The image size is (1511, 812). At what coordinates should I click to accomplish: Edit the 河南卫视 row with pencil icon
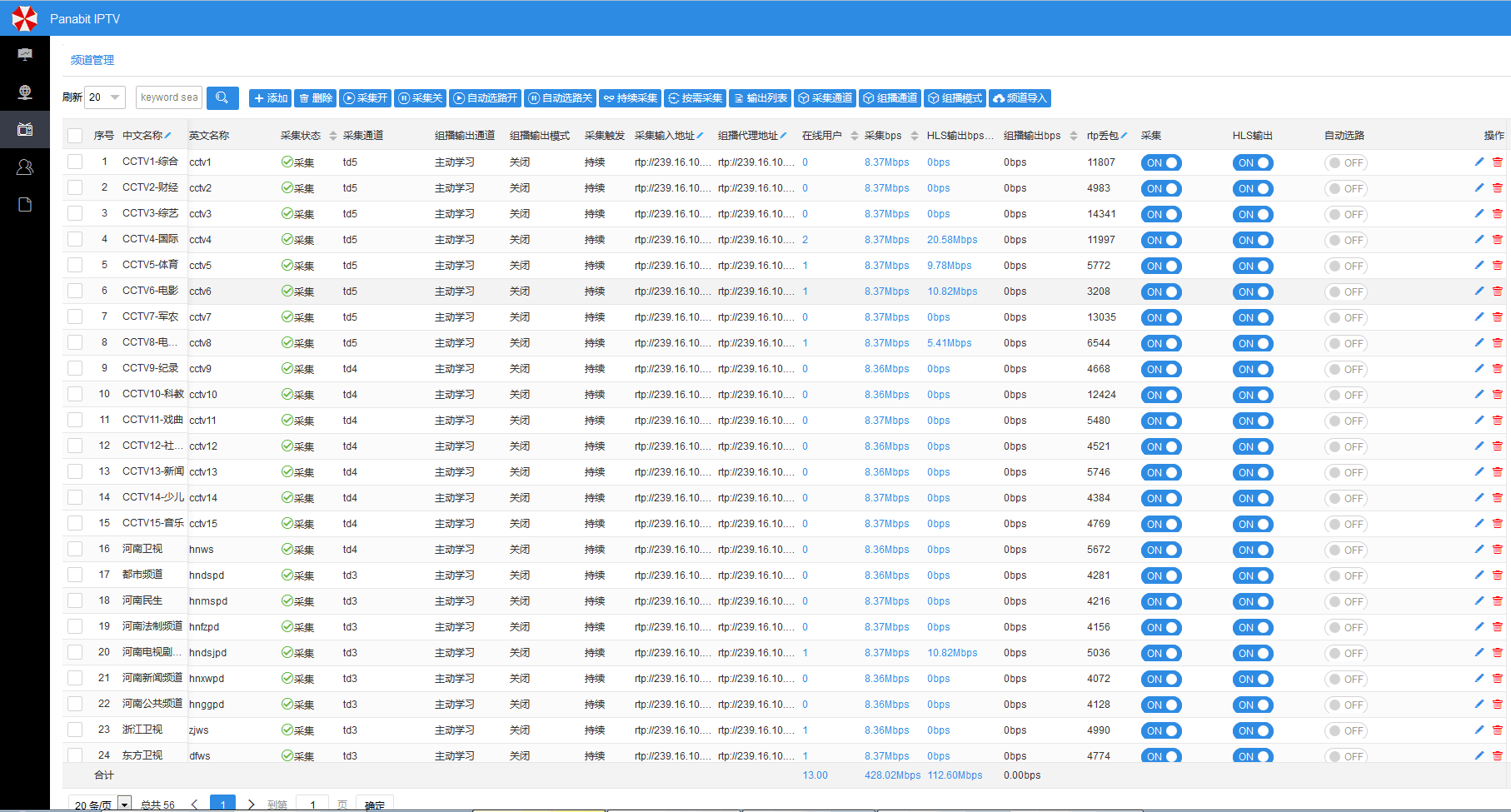1479,549
